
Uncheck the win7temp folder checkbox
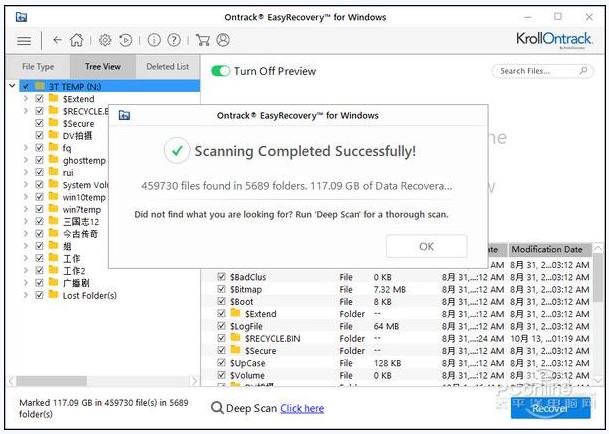39,209
